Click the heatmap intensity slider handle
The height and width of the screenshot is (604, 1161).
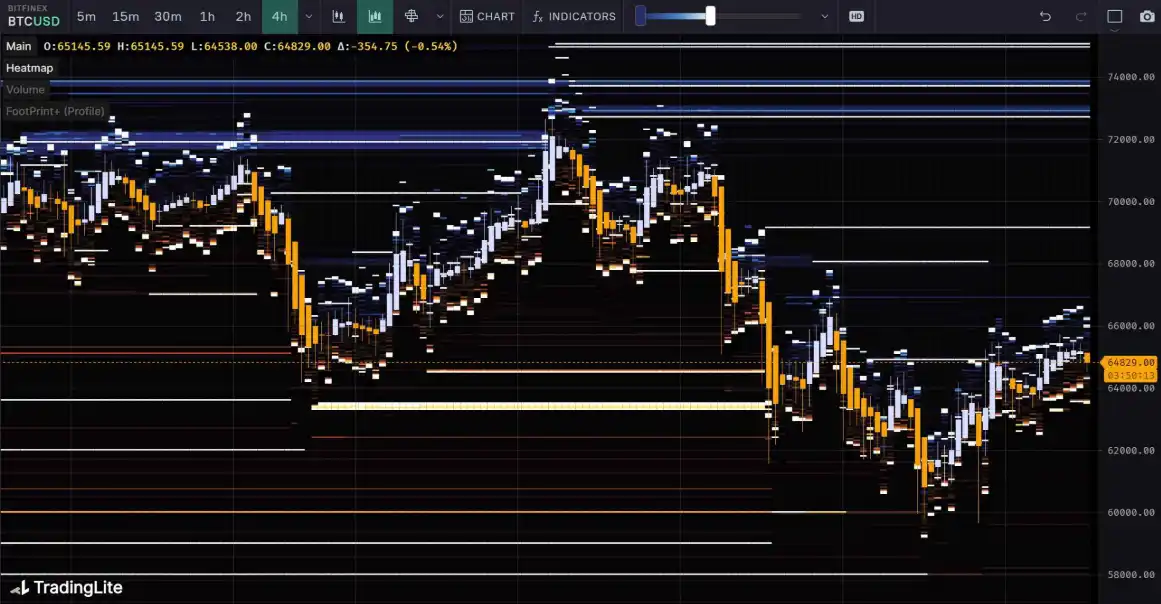point(710,16)
